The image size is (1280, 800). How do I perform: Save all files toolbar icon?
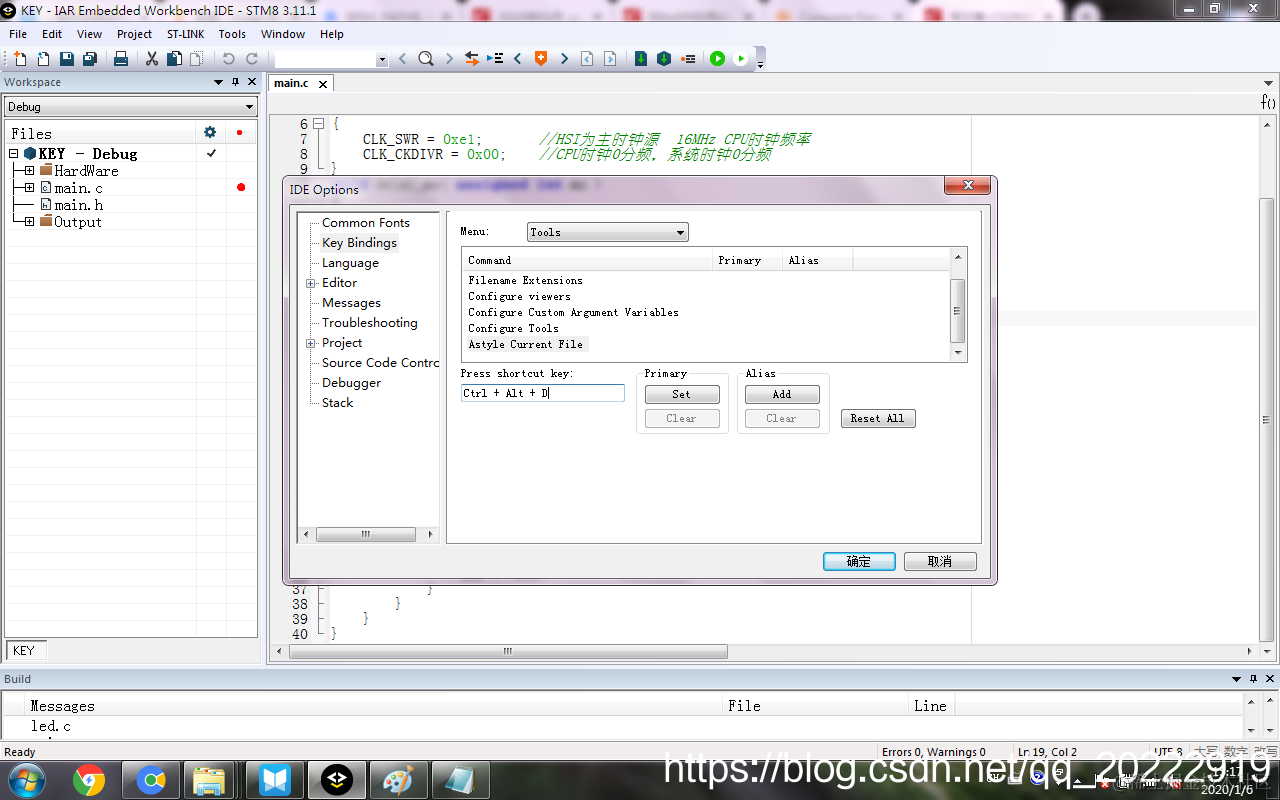click(89, 59)
